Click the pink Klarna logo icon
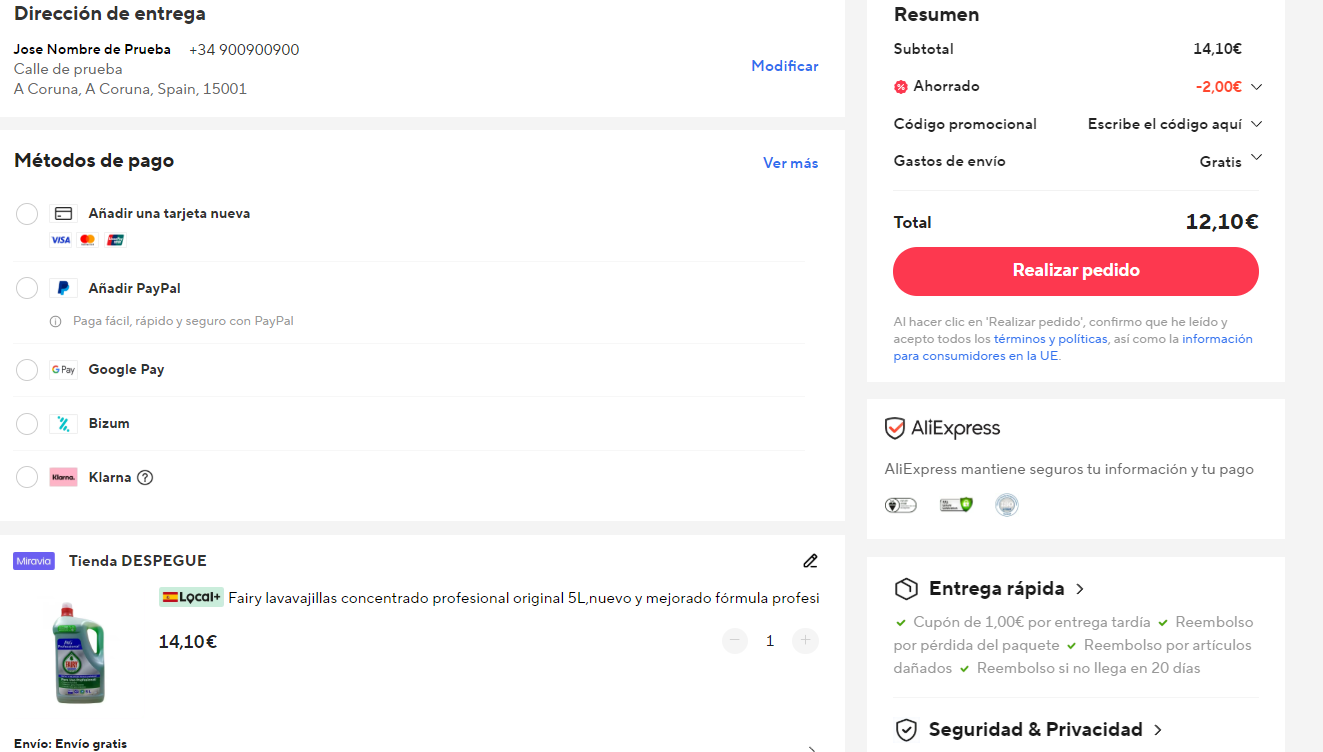 pos(63,478)
